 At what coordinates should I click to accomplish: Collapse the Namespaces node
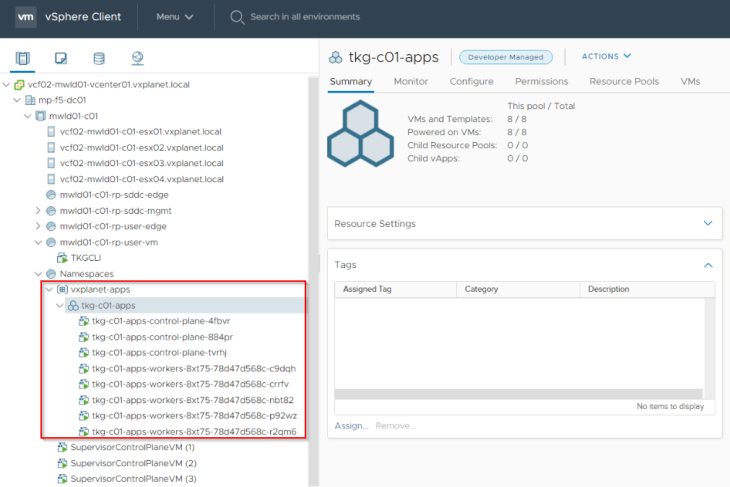tap(38, 274)
